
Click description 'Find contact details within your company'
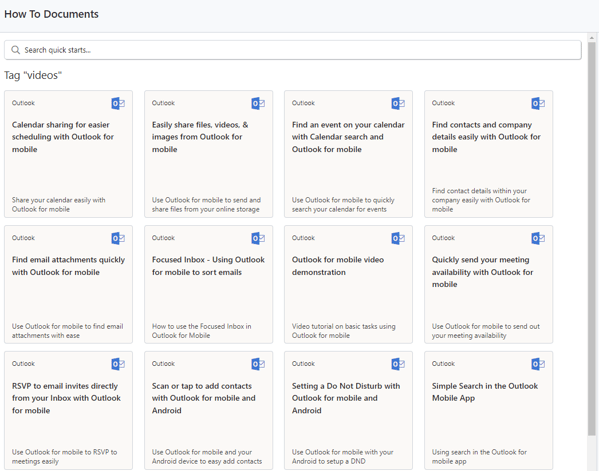481,200
